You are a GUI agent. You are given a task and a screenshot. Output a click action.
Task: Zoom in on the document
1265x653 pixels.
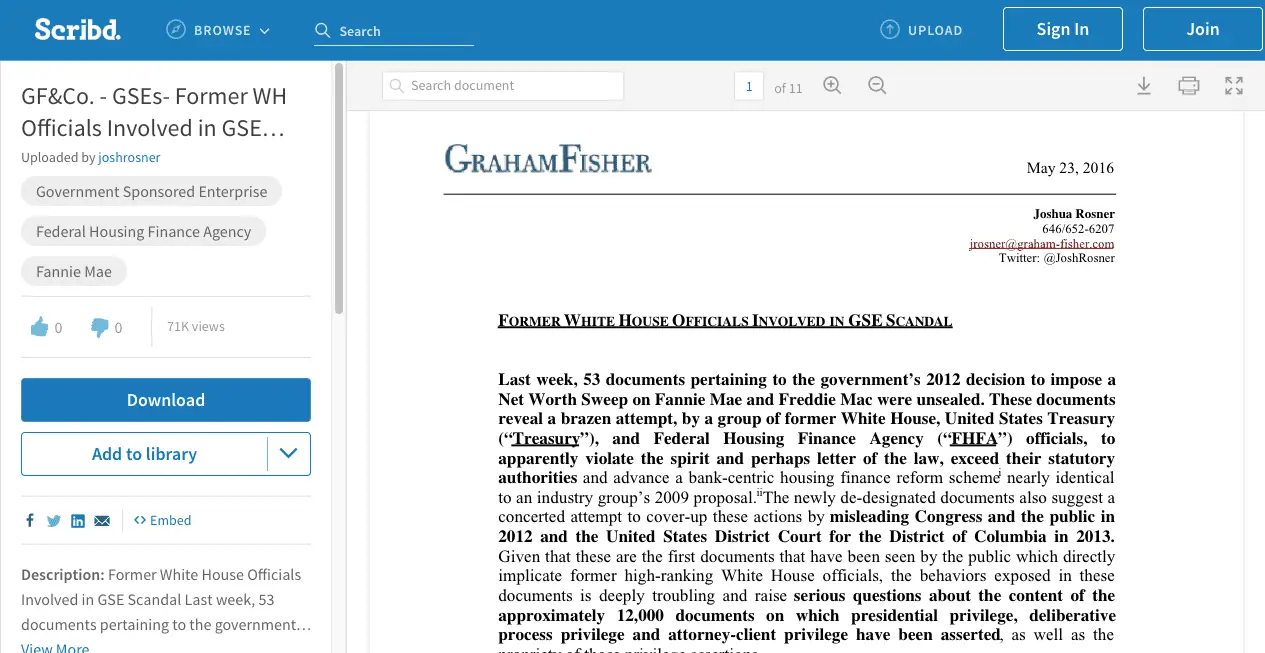click(832, 86)
